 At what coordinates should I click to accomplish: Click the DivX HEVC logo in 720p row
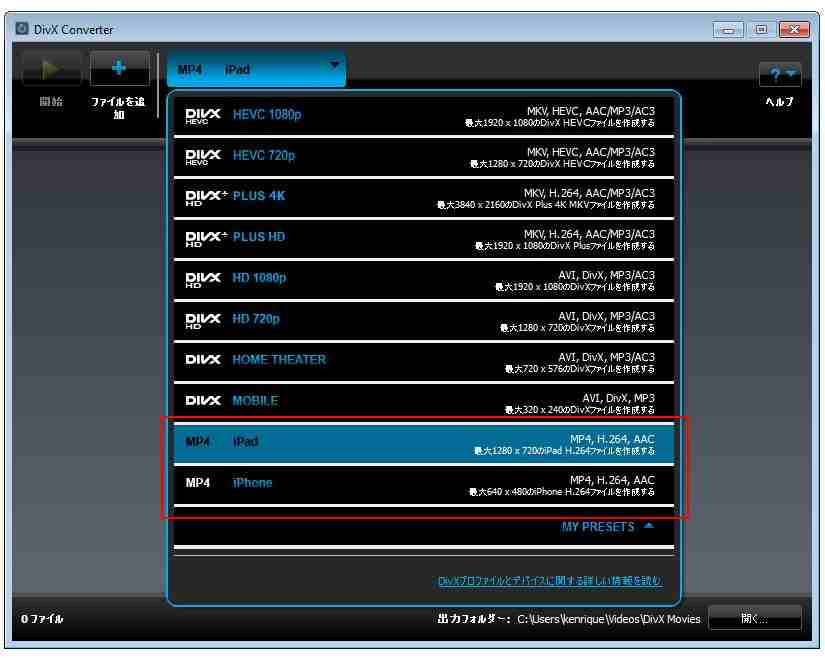[x=203, y=157]
